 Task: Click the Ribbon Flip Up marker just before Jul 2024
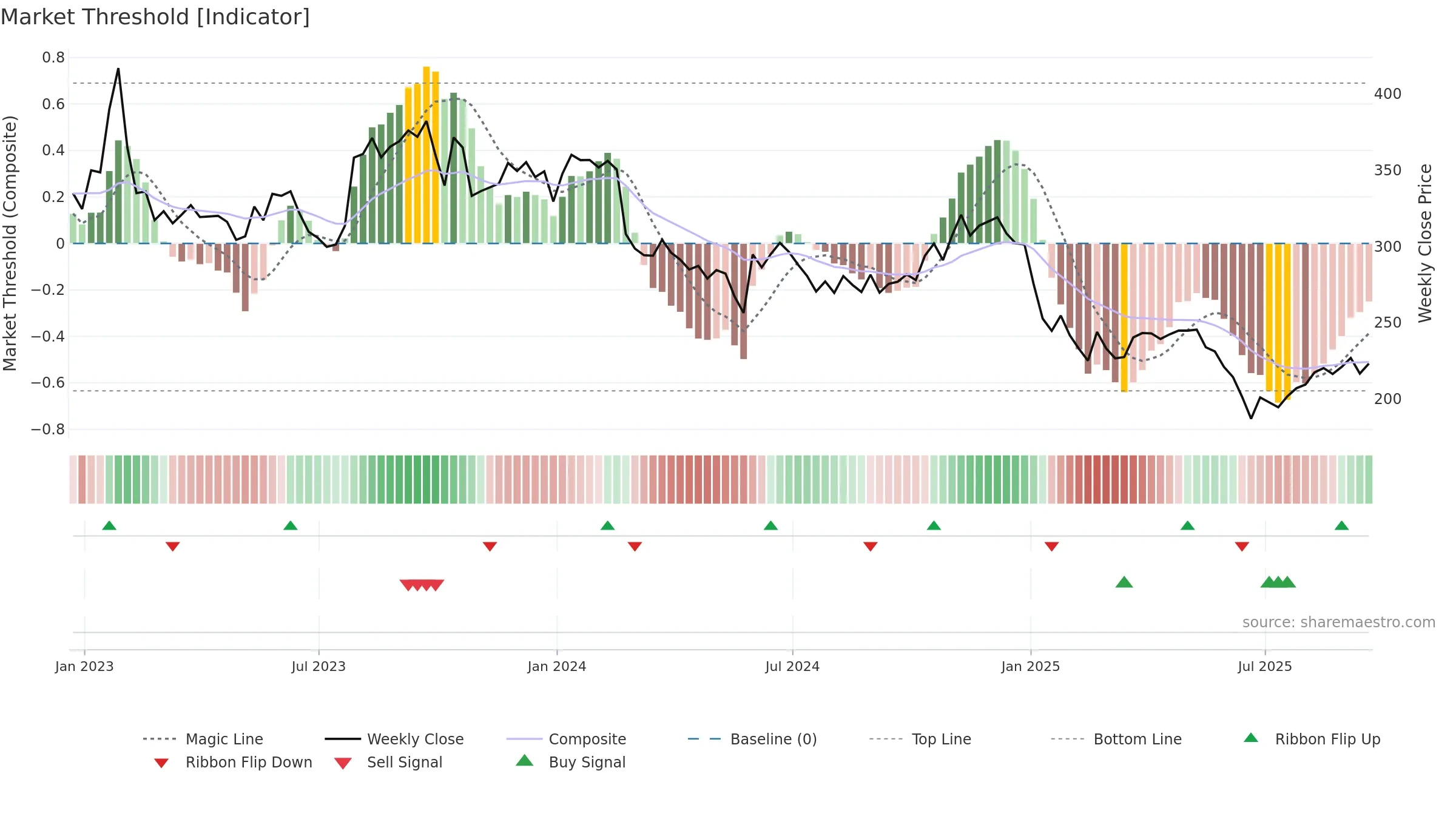pyautogui.click(x=770, y=525)
